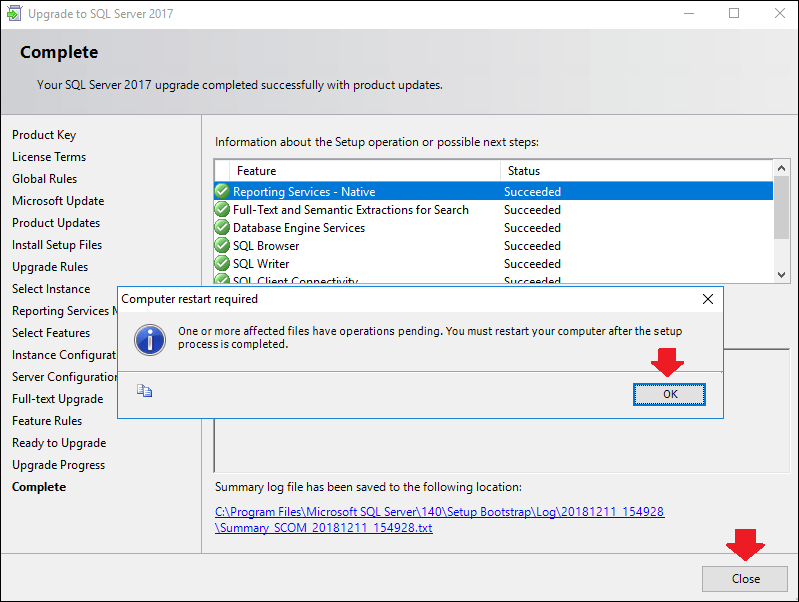Select the Full-Text and Semantic Extractions for Search row
Image resolution: width=799 pixels, height=602 pixels.
click(493, 210)
